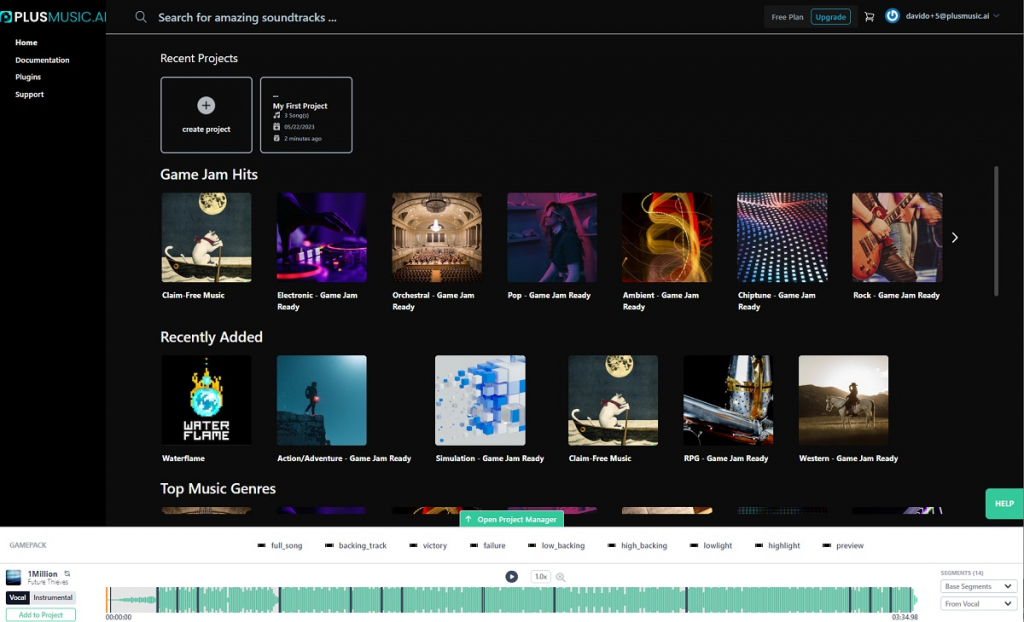The height and width of the screenshot is (622, 1024).
Task: Click the PlusMusic.AI logo
Action: point(53,17)
